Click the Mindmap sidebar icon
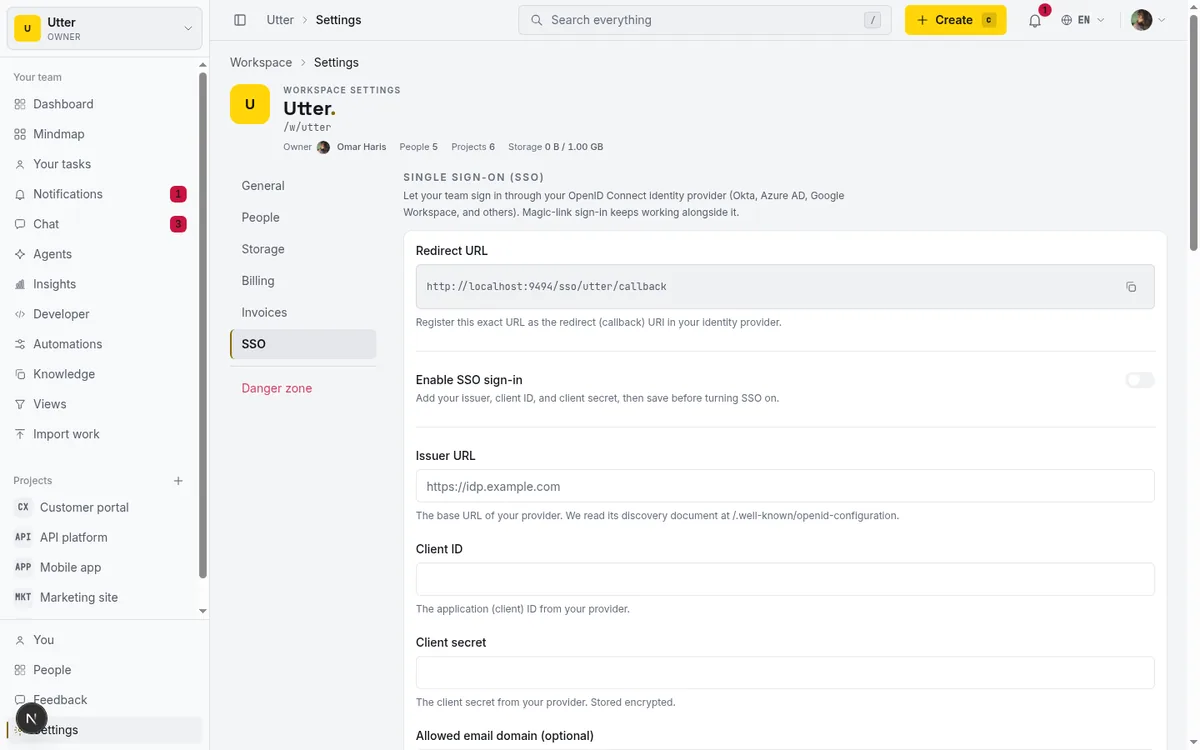 20,134
